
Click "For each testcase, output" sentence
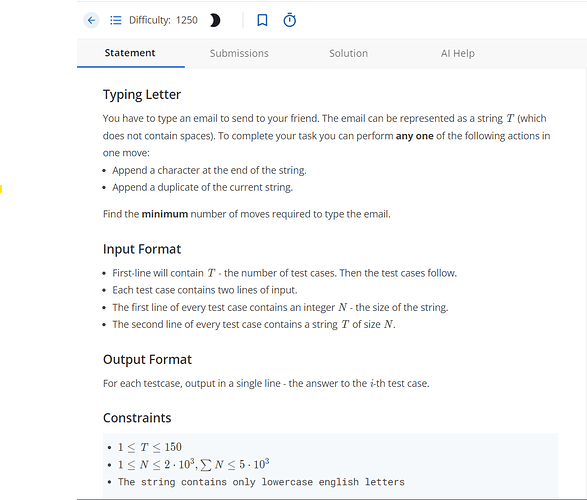click(x=266, y=384)
